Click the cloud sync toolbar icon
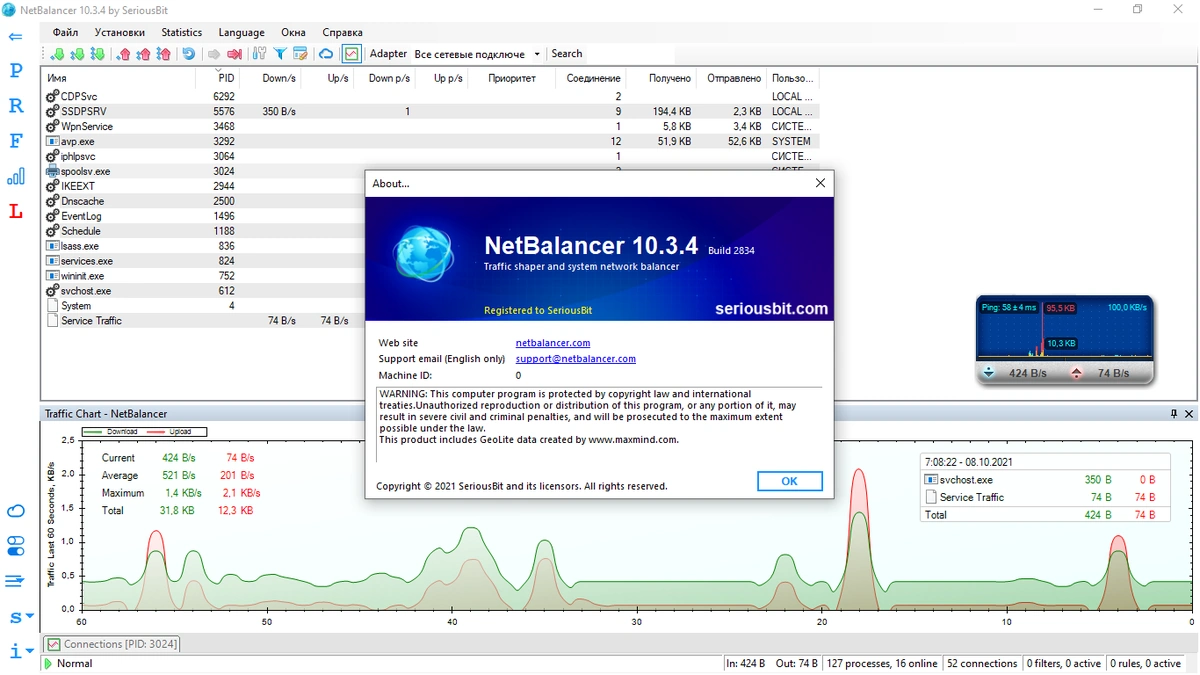 (326, 54)
